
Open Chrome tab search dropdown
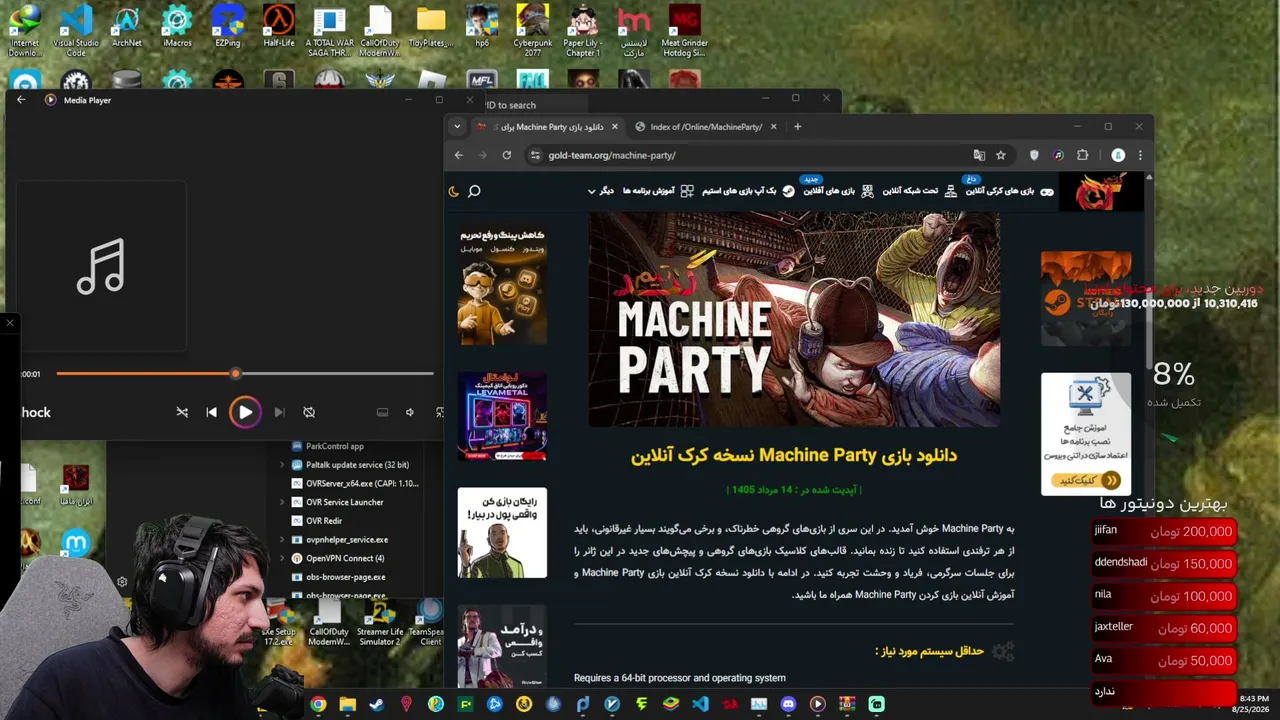(x=457, y=127)
